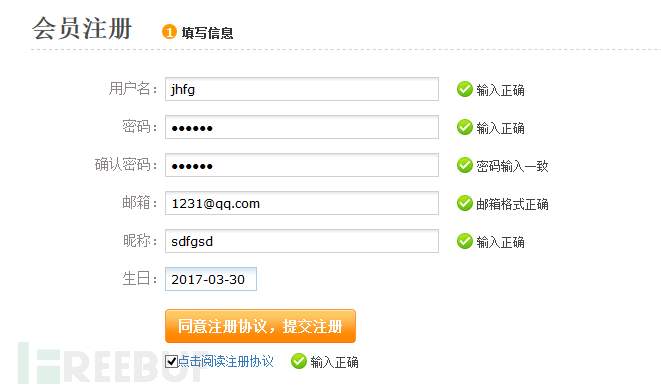Click the 昵称 field containing sdfgsd
Screen dimensions: 661x391
[x=302, y=241]
